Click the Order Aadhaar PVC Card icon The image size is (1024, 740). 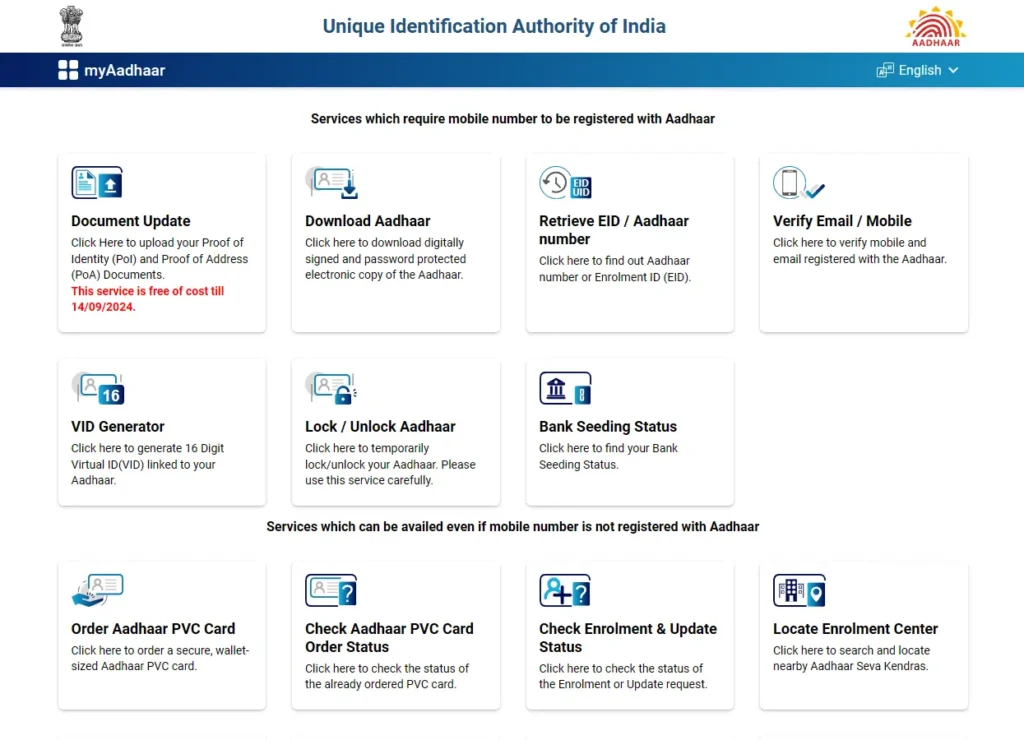(97, 590)
